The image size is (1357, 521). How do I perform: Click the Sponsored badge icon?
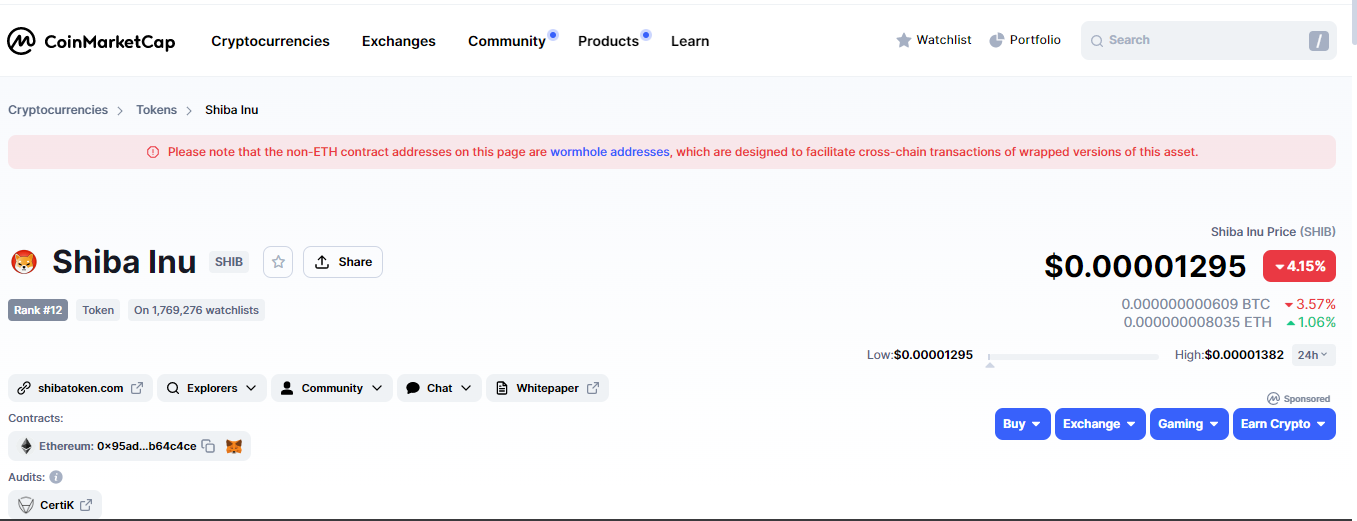[x=1273, y=398]
